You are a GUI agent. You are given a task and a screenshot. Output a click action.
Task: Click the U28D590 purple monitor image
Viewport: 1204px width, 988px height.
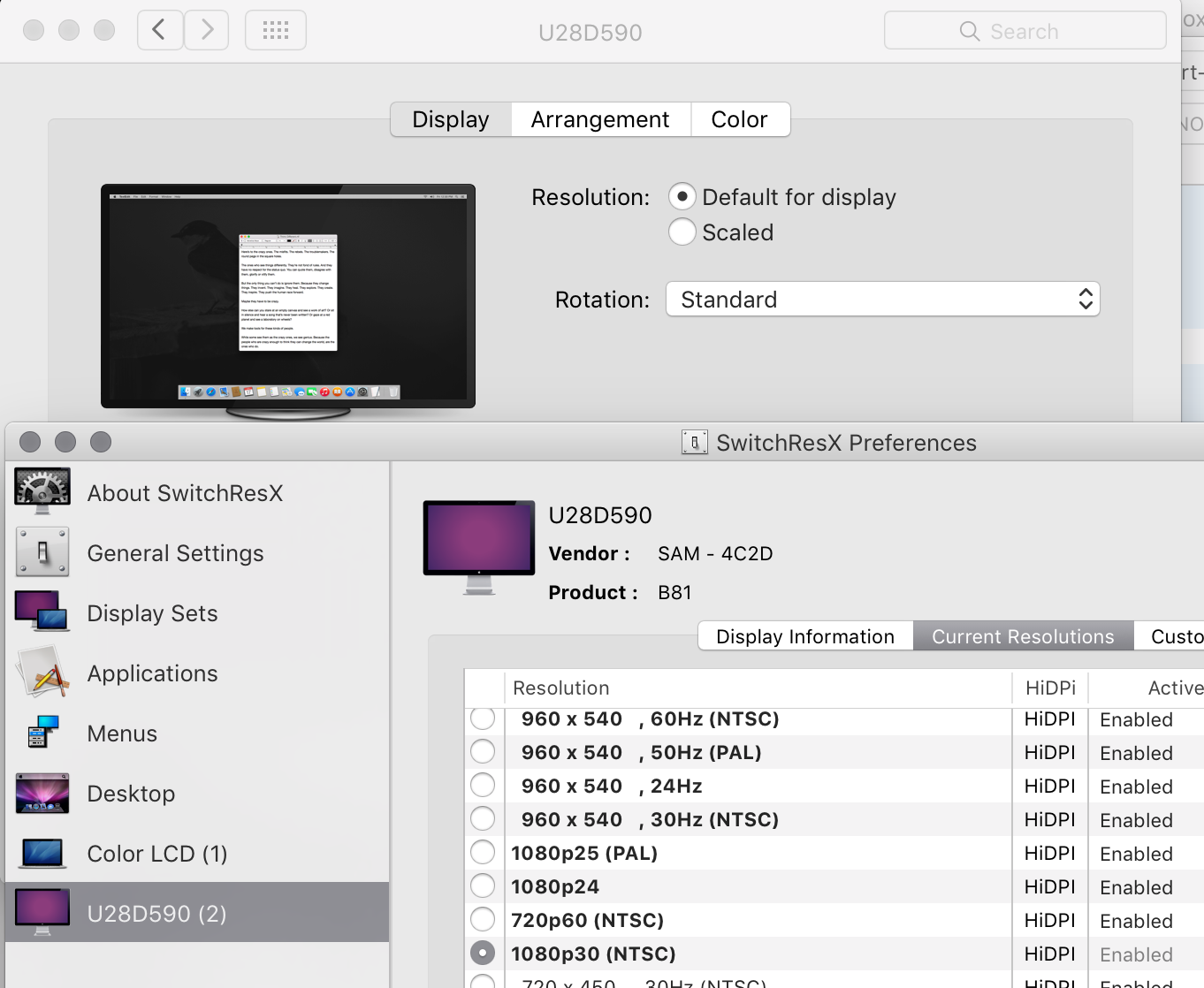[479, 548]
